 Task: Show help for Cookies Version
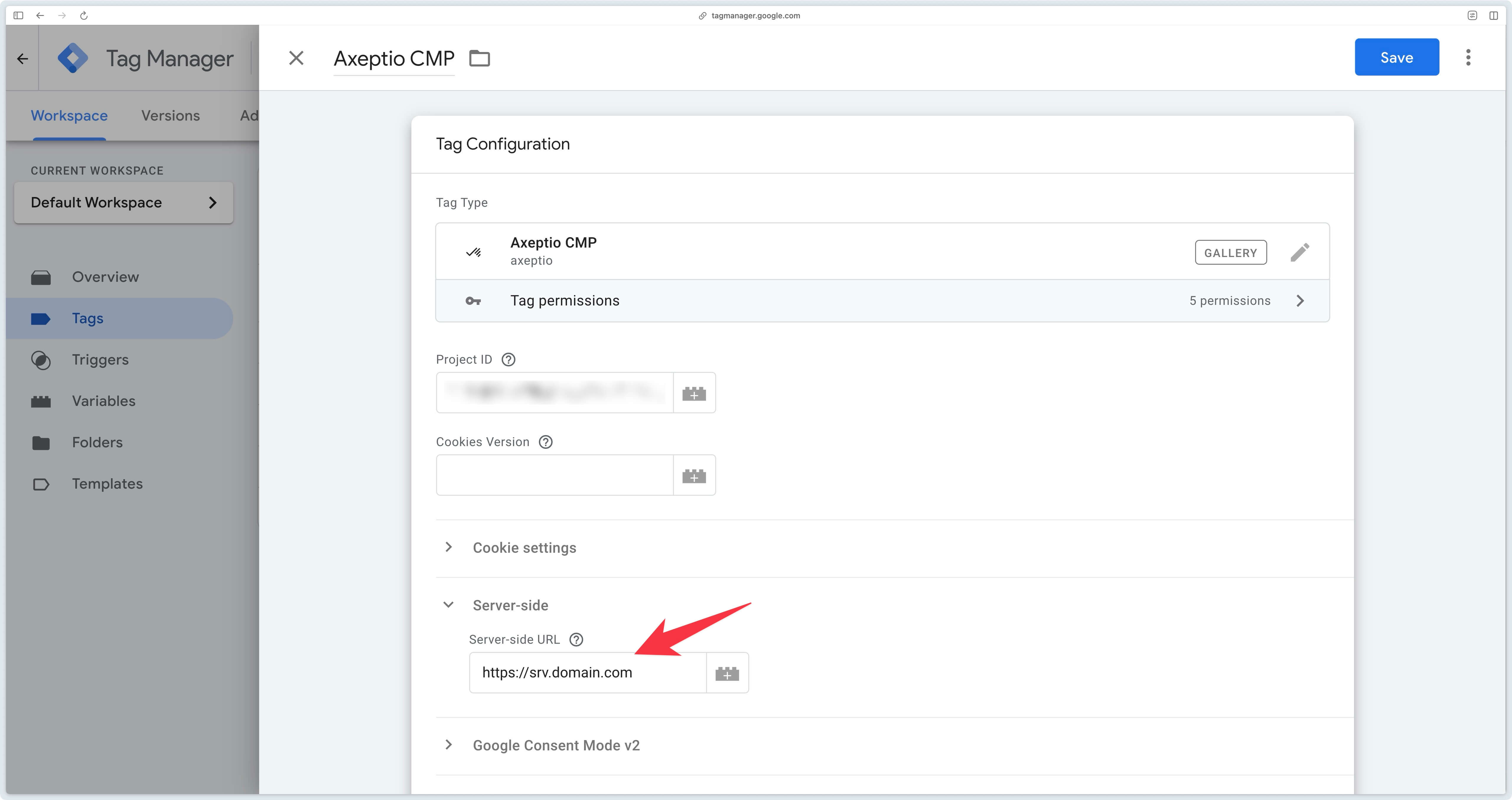click(545, 442)
